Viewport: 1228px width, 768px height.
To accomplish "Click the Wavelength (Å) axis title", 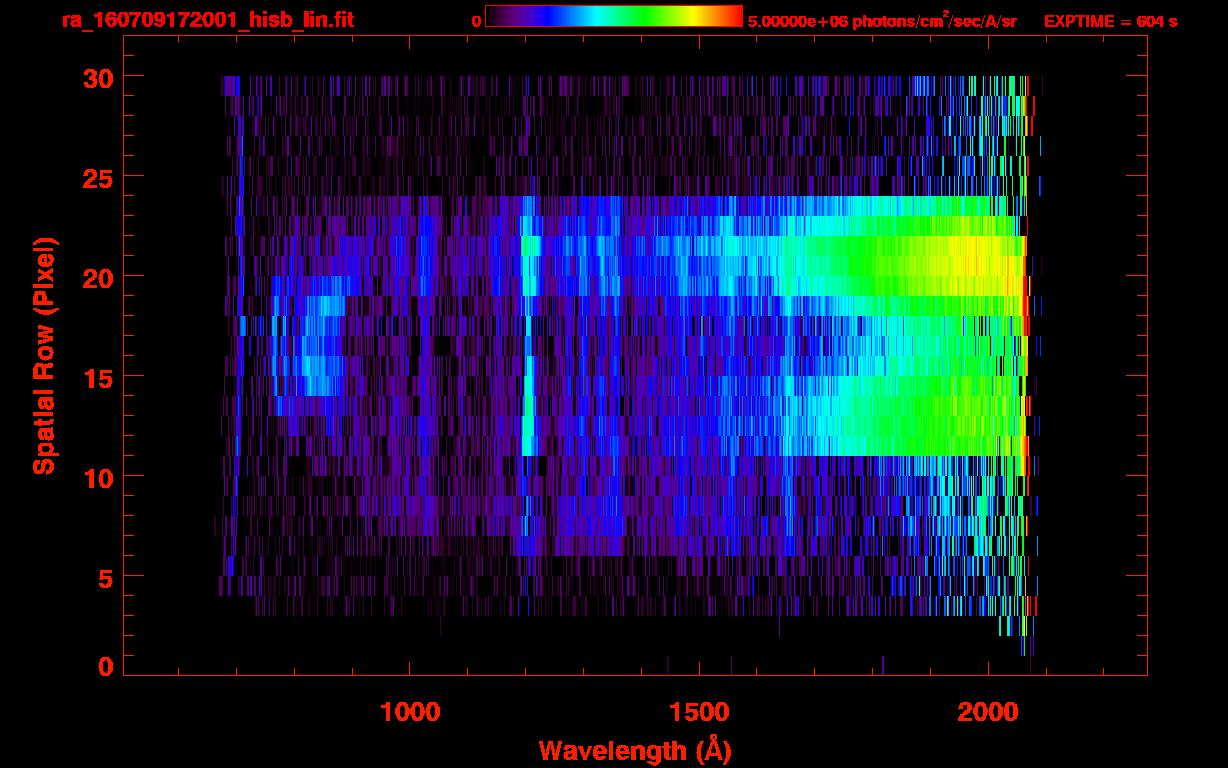I will pyautogui.click(x=636, y=749).
